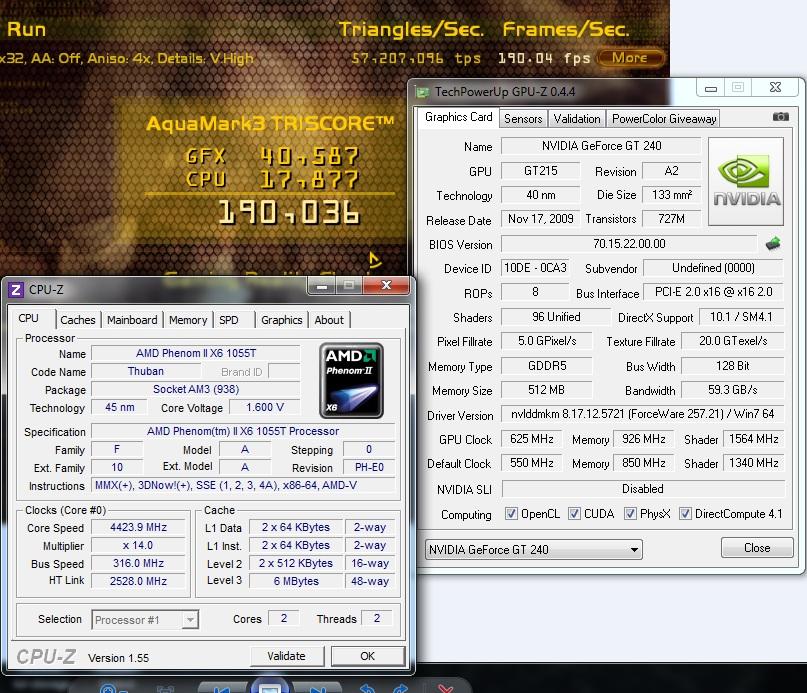Rotate image counterclockwise in photo viewer
This screenshot has width=807, height=693.
tap(367, 688)
